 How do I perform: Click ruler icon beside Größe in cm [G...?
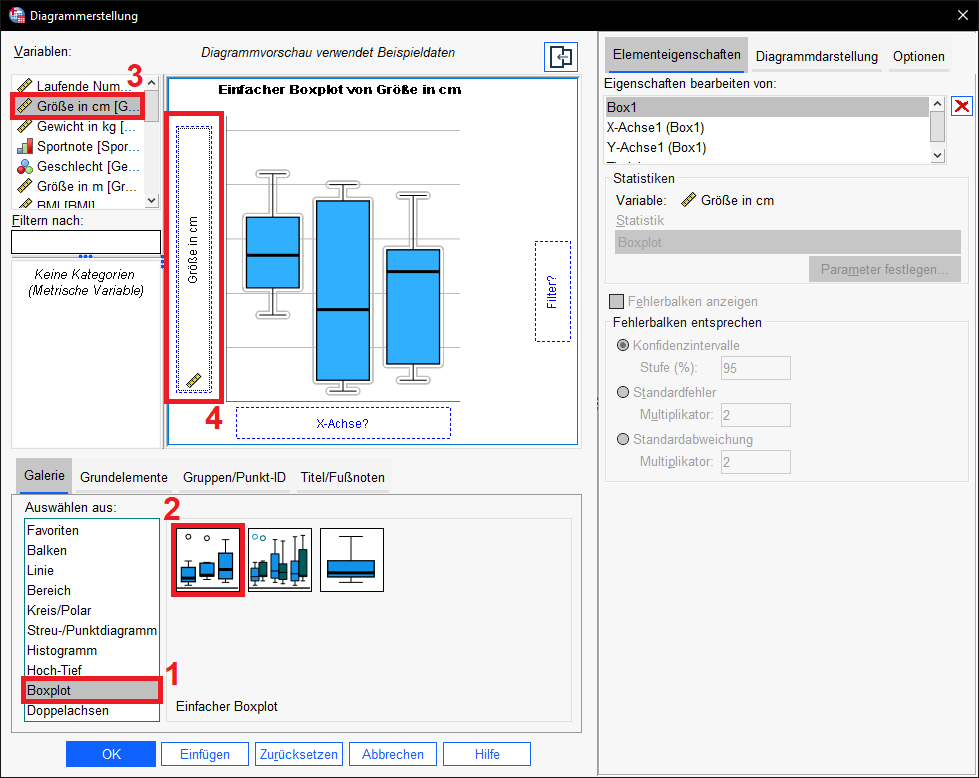[x=24, y=106]
